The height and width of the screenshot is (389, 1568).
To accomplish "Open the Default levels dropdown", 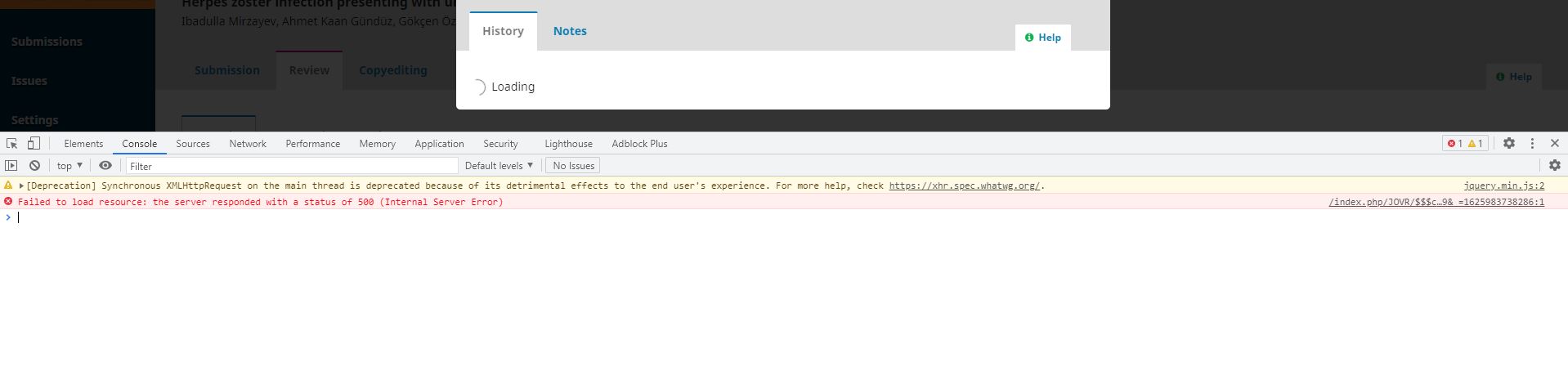I will pos(499,165).
